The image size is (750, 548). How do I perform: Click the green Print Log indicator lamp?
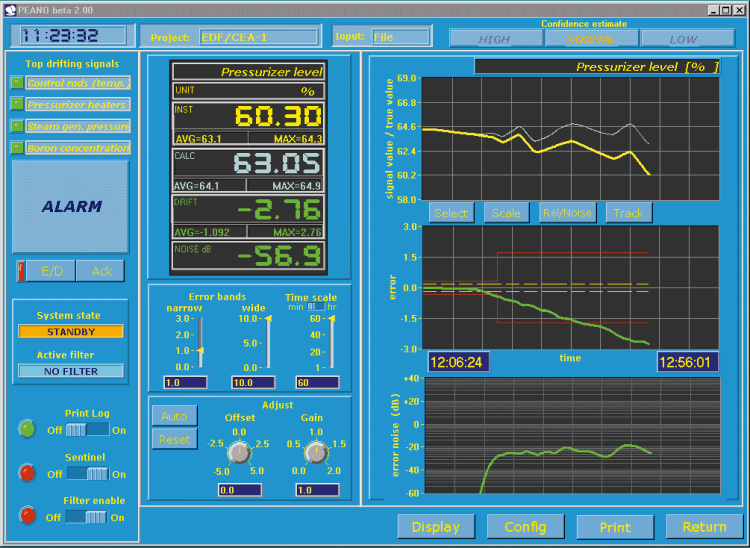point(26,429)
